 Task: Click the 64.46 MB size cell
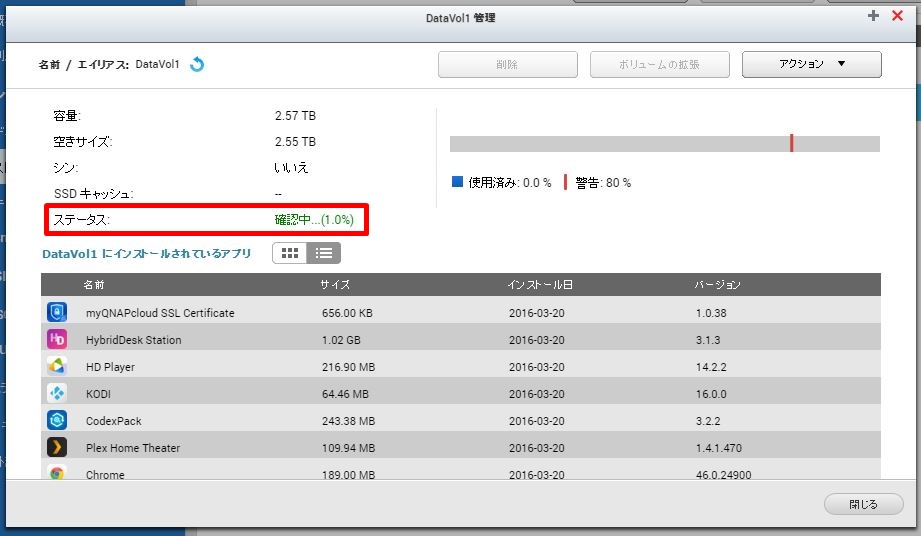345,394
